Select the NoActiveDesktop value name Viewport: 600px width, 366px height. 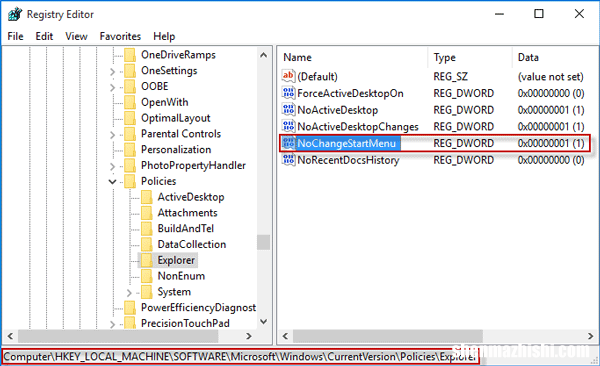pyautogui.click(x=338, y=110)
